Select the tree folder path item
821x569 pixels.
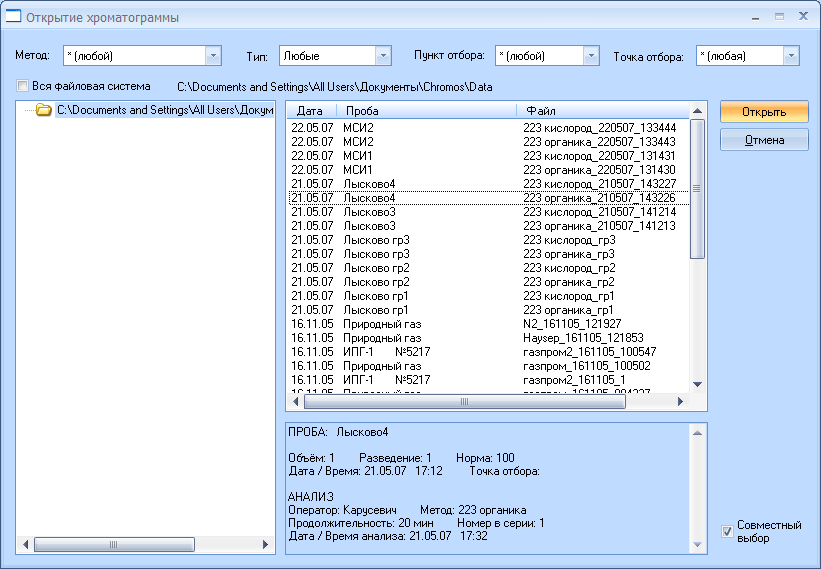coord(164,110)
